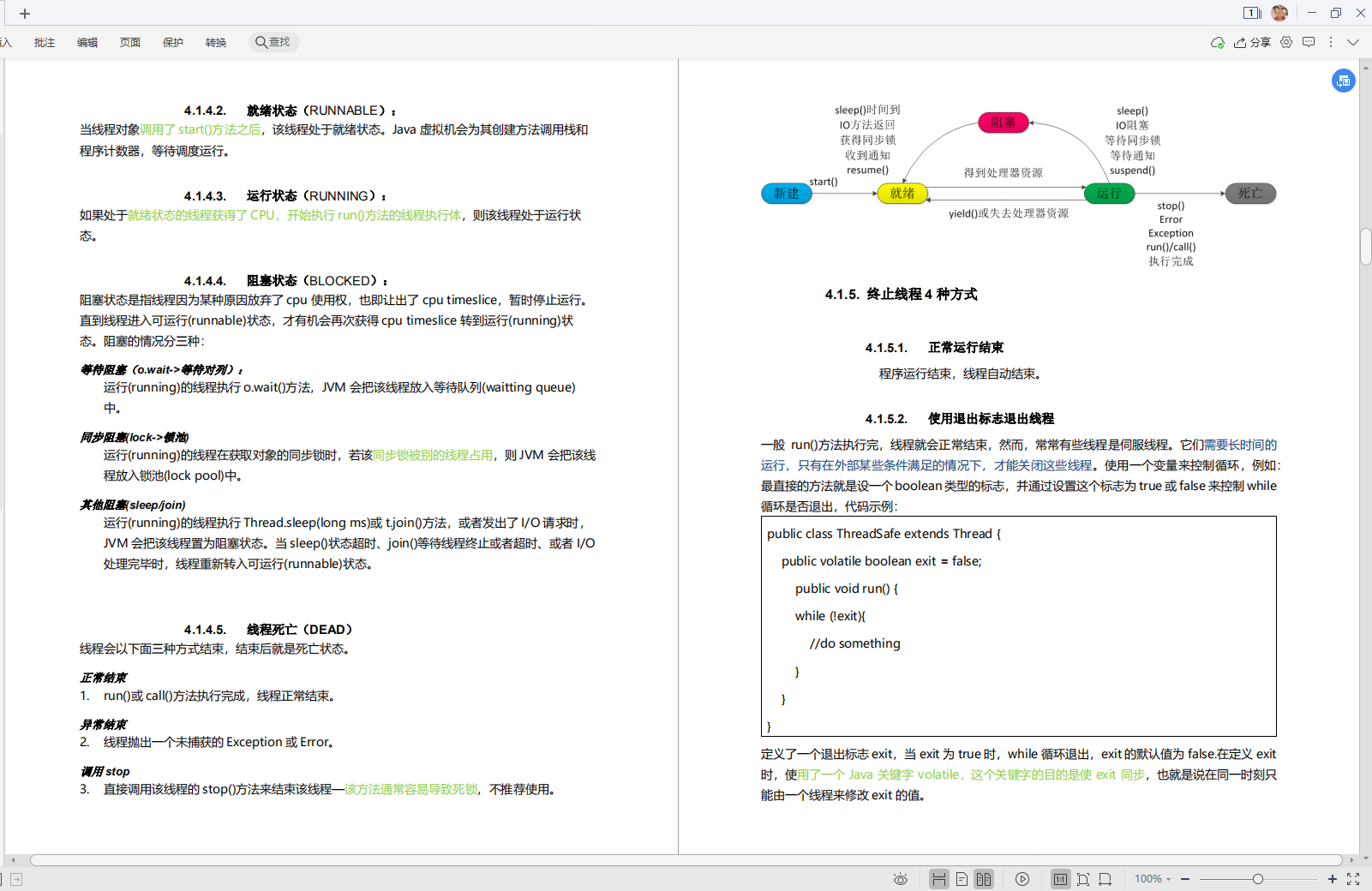Image resolution: width=1372 pixels, height=891 pixels.
Task: Click heading 4.1.4.3. 运行状态 (RUNNING)
Action: (285, 196)
